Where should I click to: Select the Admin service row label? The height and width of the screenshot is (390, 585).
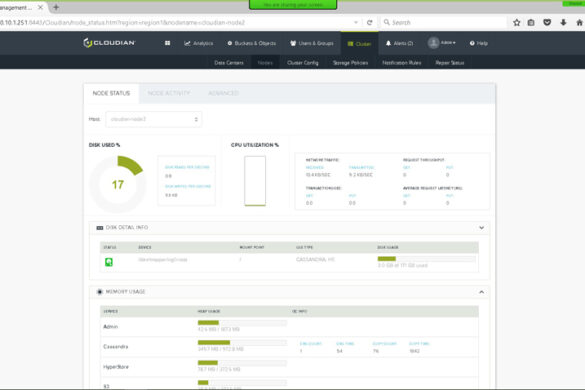(110, 327)
